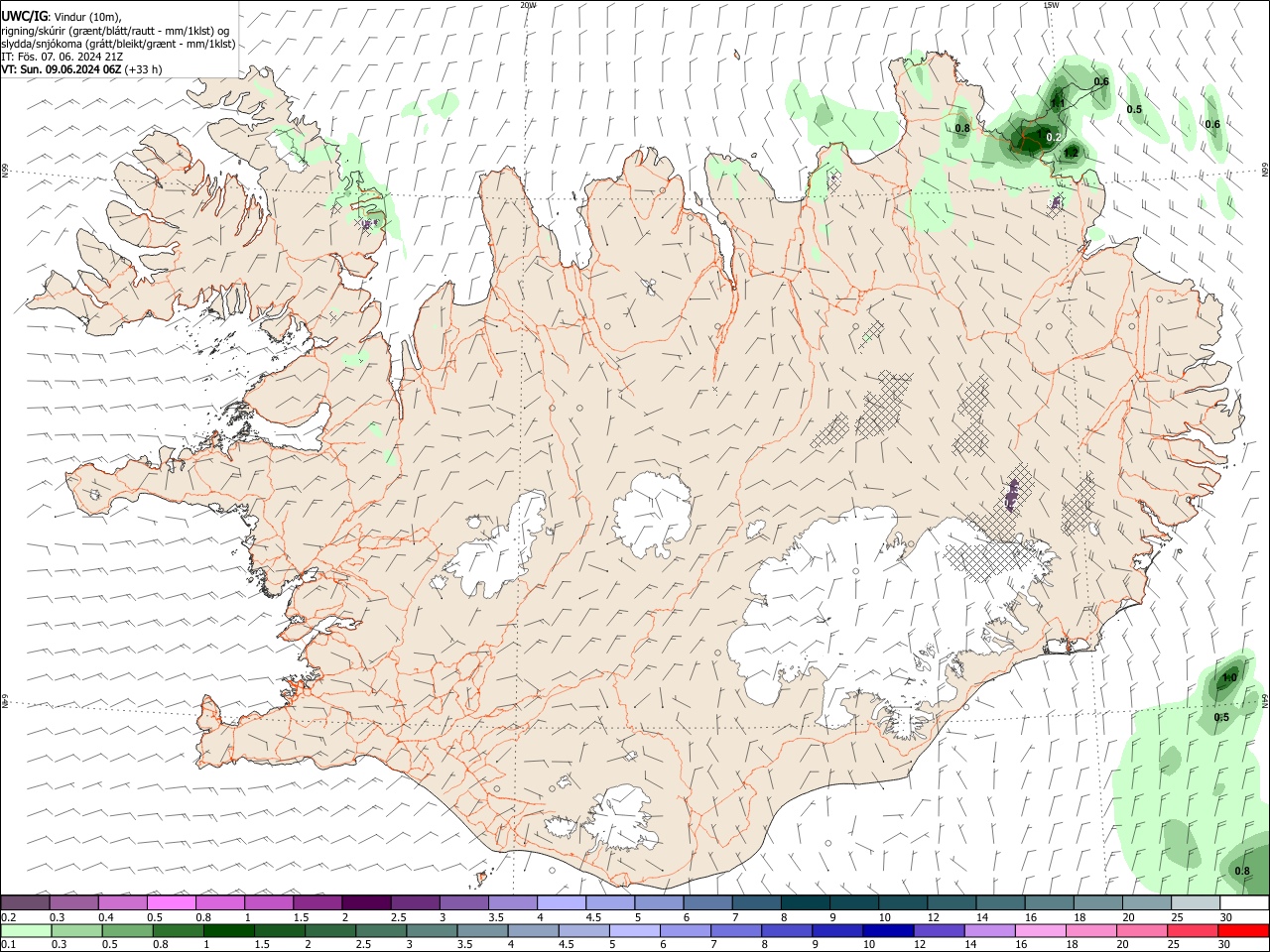Select the dark teal snow swatch at value 8
This screenshot has height=952, width=1270.
coord(805,903)
